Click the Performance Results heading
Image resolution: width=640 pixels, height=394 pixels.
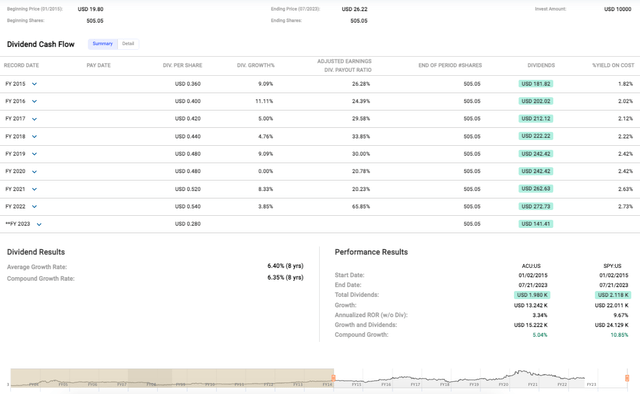[x=371, y=252]
